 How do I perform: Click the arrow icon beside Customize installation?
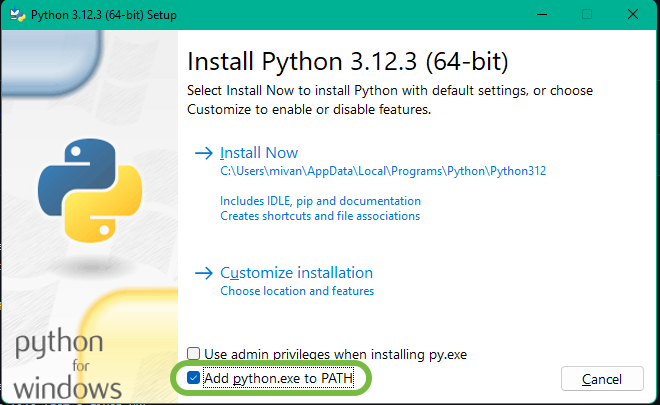click(x=204, y=273)
